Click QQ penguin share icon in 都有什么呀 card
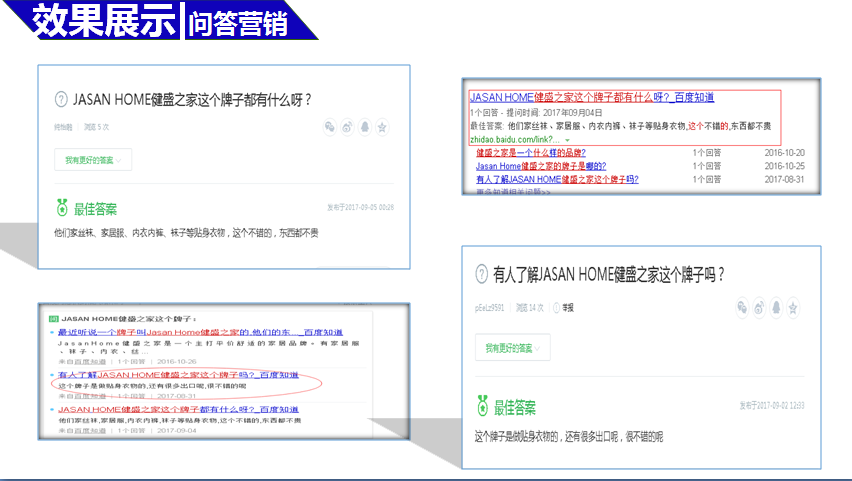The image size is (852, 481). pyautogui.click(x=365, y=127)
